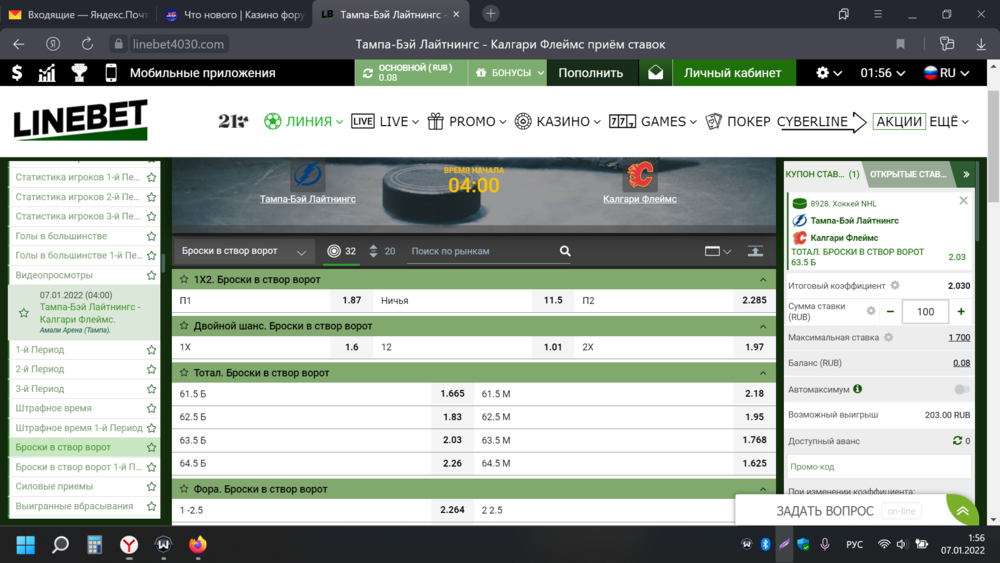
Task: Open the RU language selector
Action: click(946, 73)
